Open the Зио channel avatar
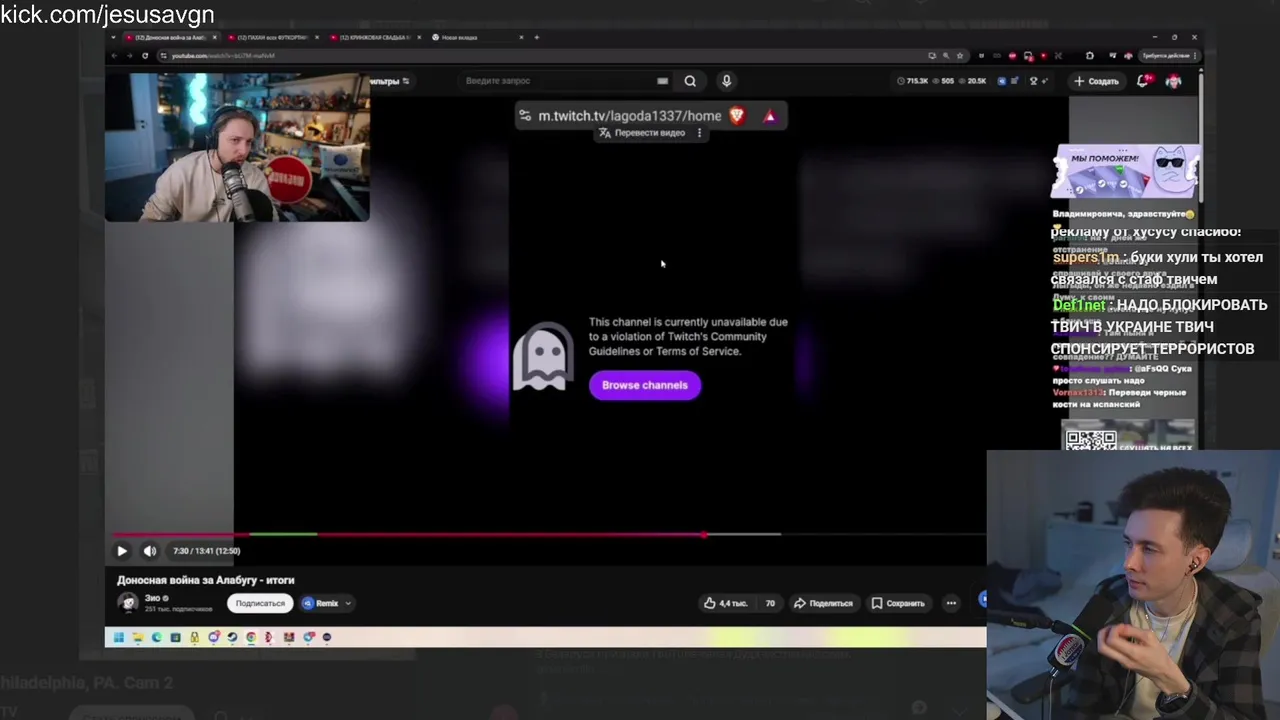Image resolution: width=1280 pixels, height=720 pixels. click(x=128, y=602)
